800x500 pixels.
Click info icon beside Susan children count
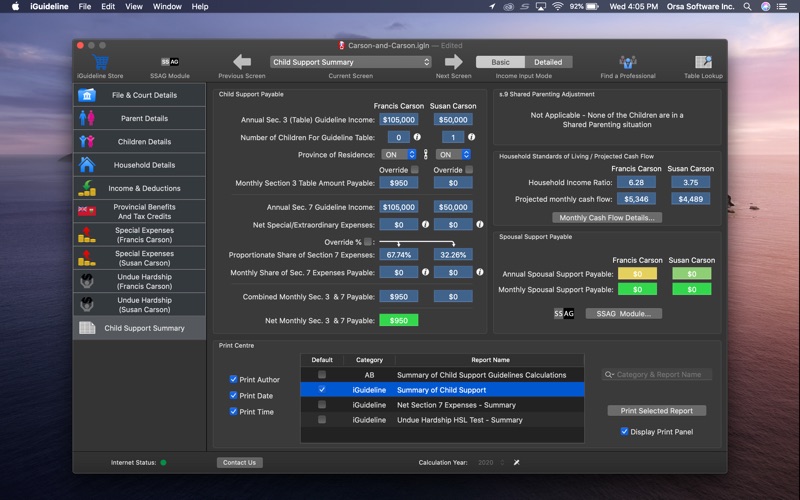tap(471, 137)
